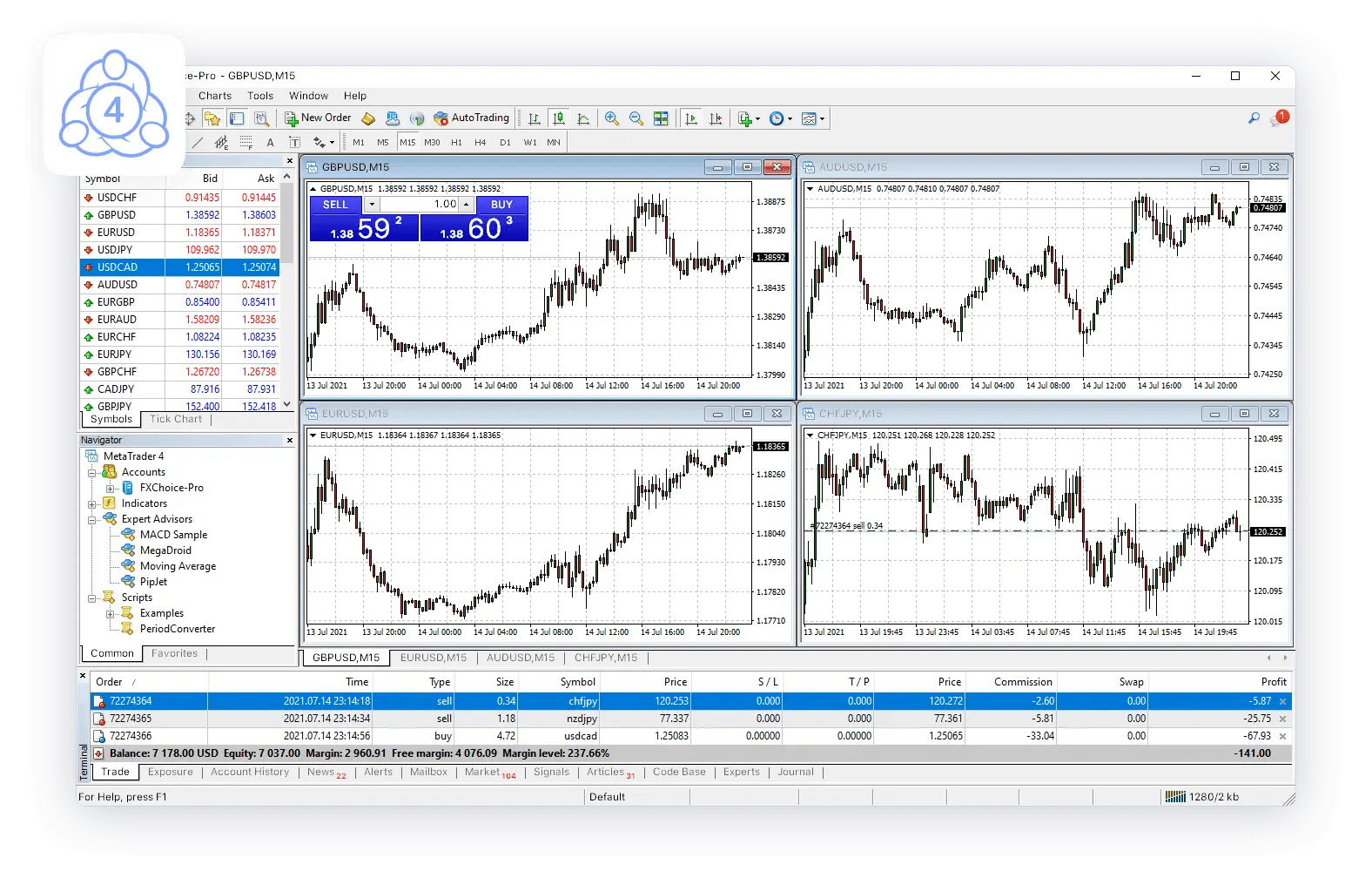This screenshot has height=871, width=1372.
Task: Toggle Chart Shift
Action: click(x=716, y=118)
